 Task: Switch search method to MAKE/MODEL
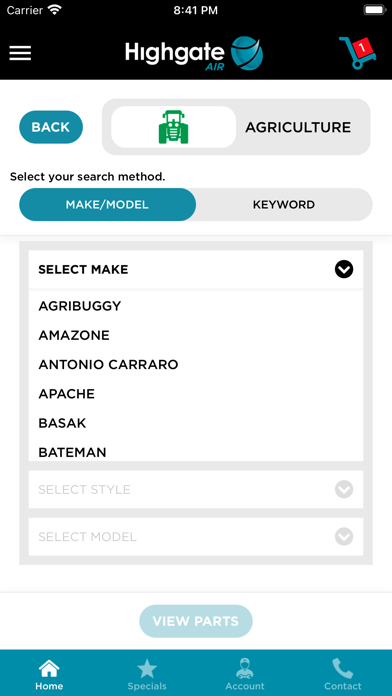click(x=107, y=205)
